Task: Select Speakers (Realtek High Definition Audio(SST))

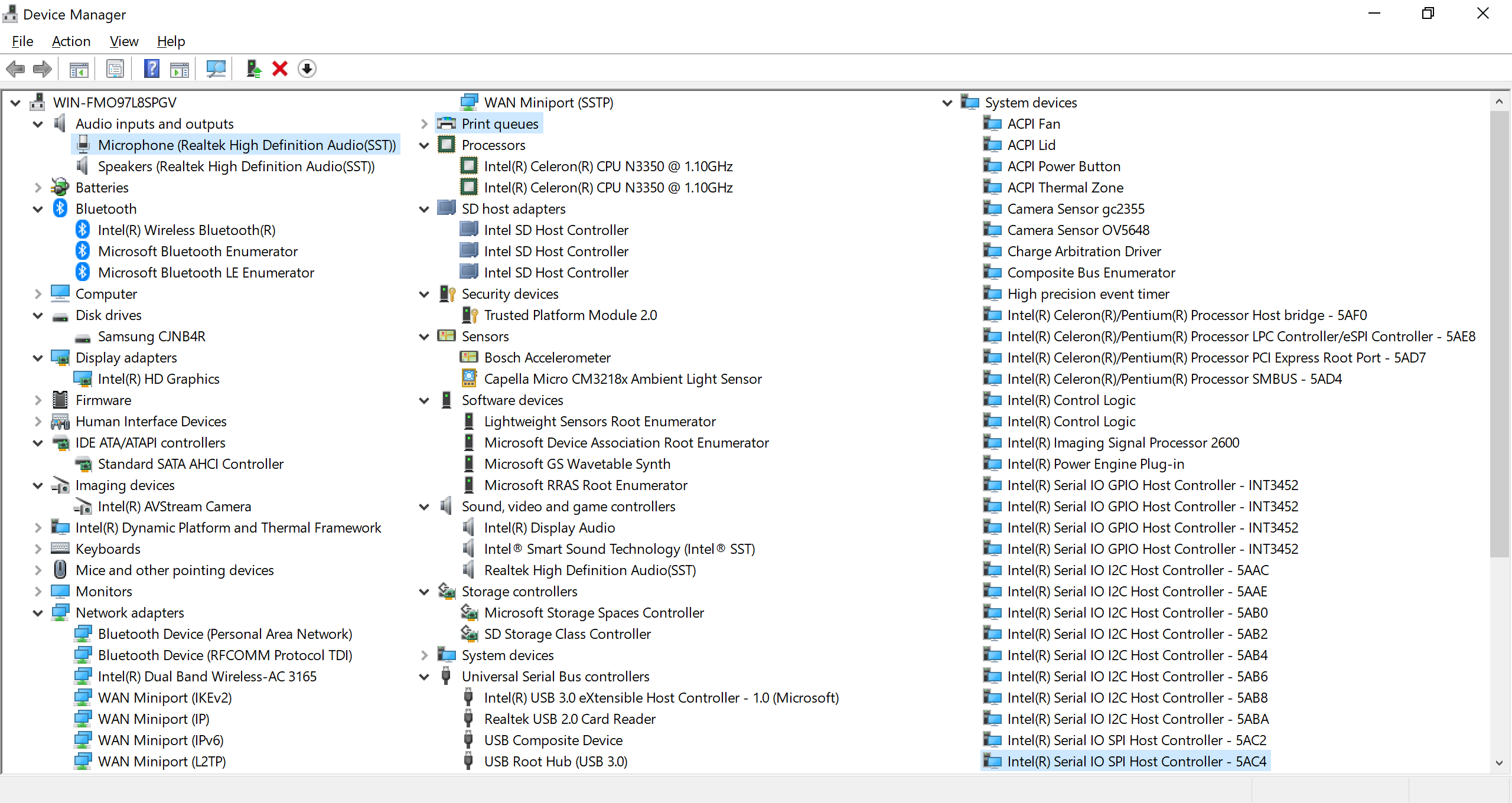Action: point(236,166)
